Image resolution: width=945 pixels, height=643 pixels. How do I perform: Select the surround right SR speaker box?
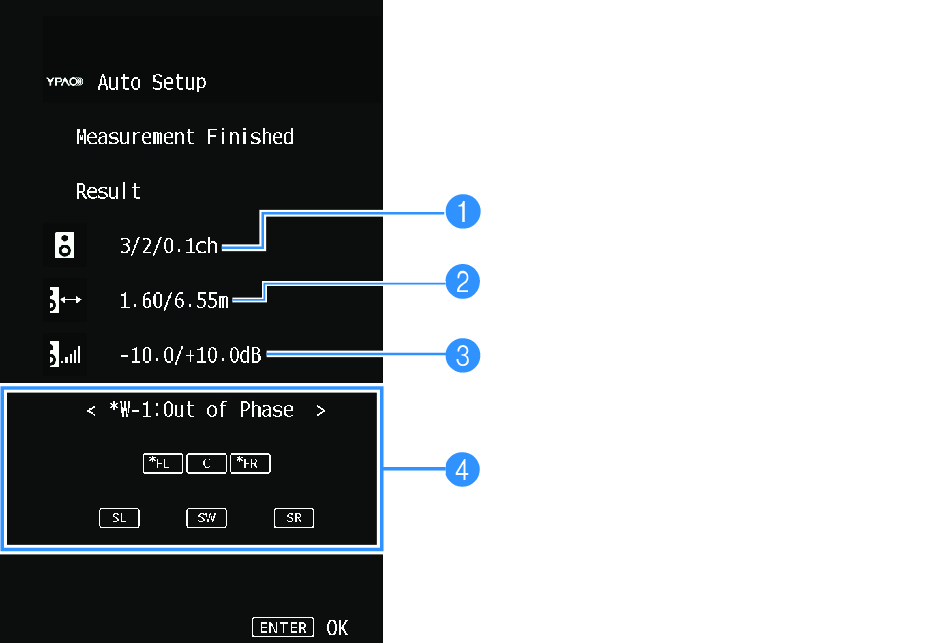pyautogui.click(x=294, y=518)
